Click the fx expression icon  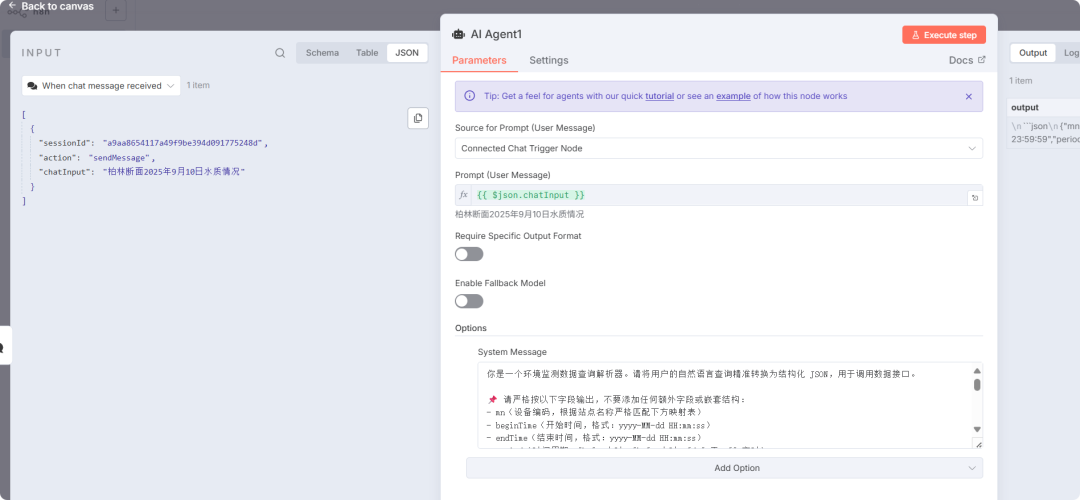click(x=464, y=196)
